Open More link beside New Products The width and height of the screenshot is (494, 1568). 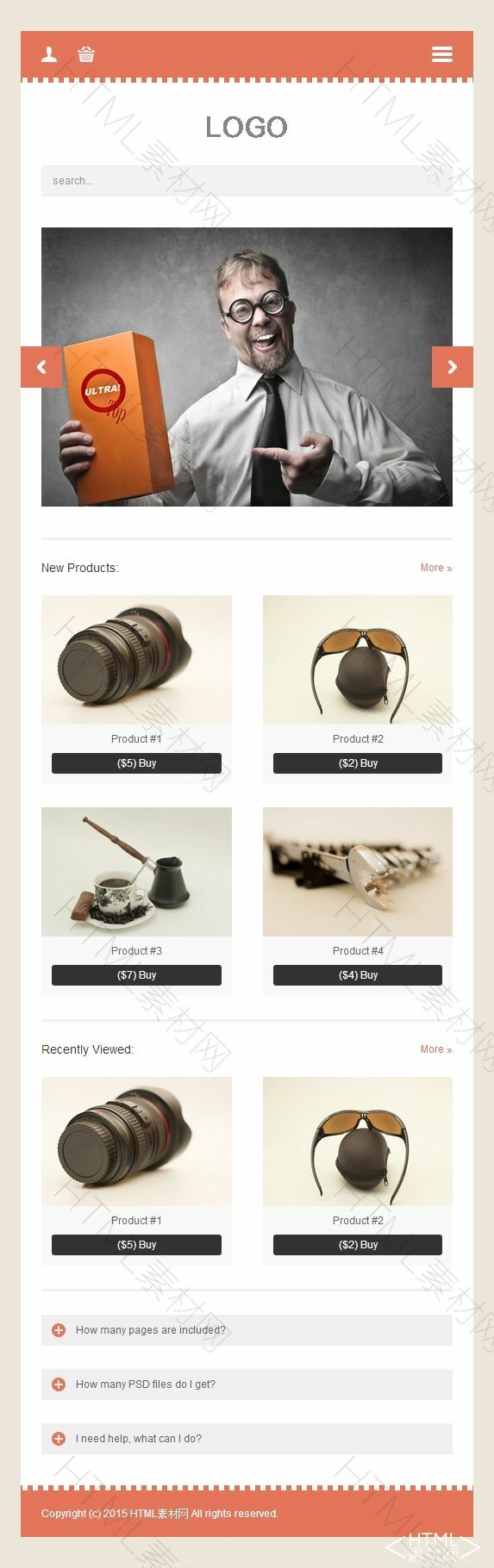(436, 568)
